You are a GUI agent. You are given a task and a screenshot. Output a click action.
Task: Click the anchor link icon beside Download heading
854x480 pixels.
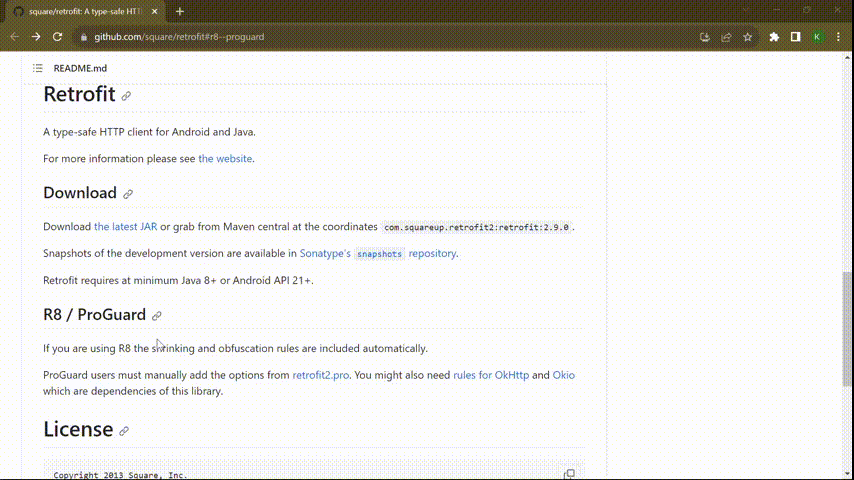point(128,194)
